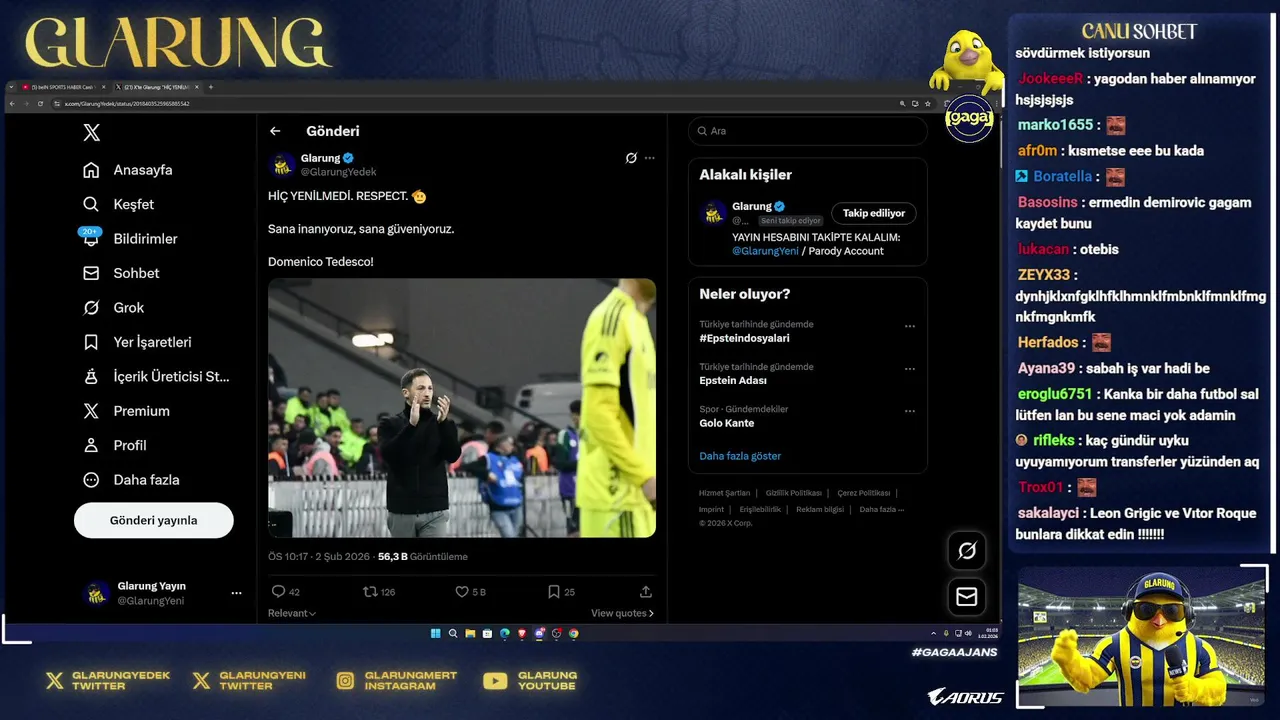This screenshot has width=1280, height=720.
Task: Open Sohbet messages in sidebar
Action: coord(121,273)
